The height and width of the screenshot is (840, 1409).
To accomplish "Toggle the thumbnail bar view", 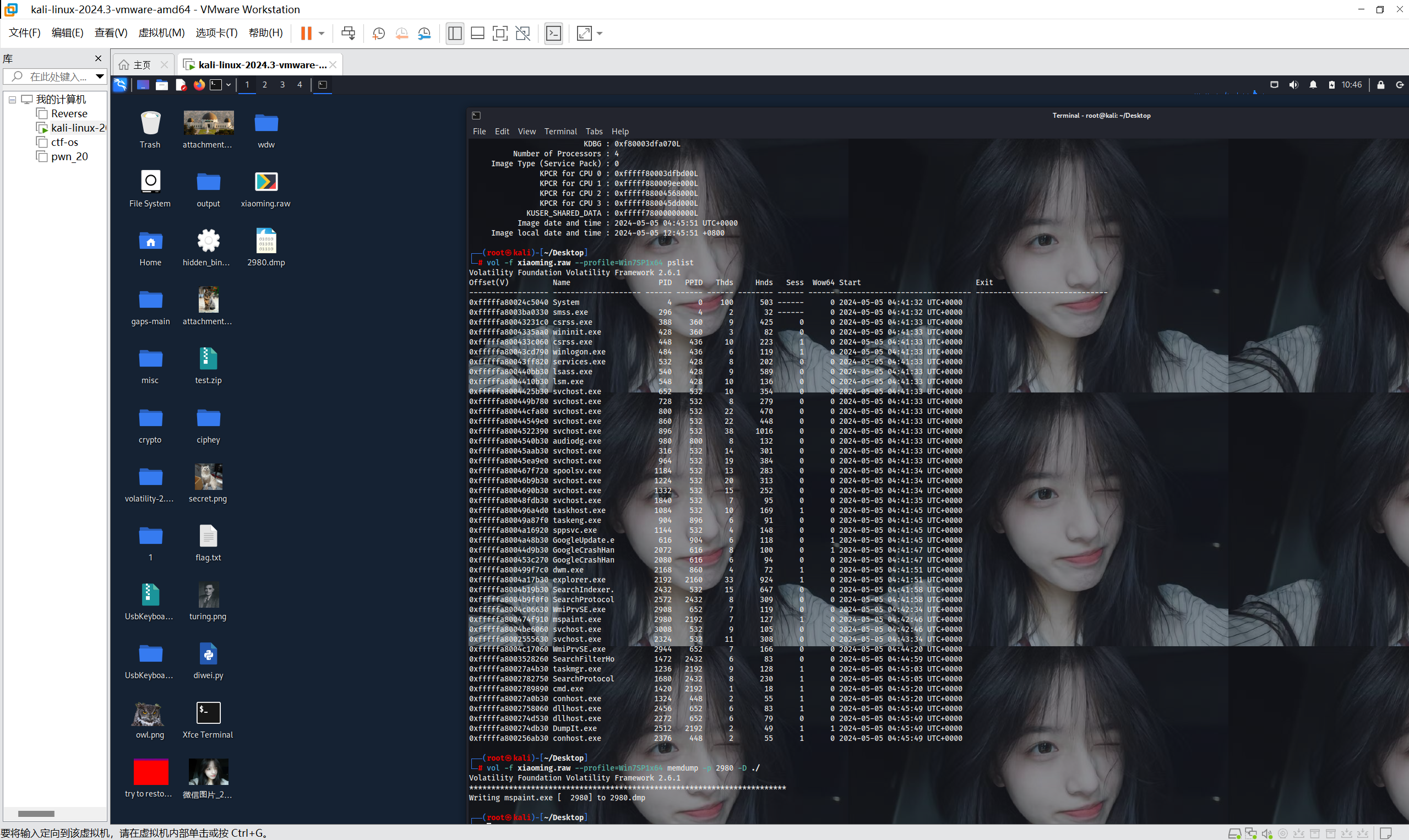I will (x=478, y=34).
